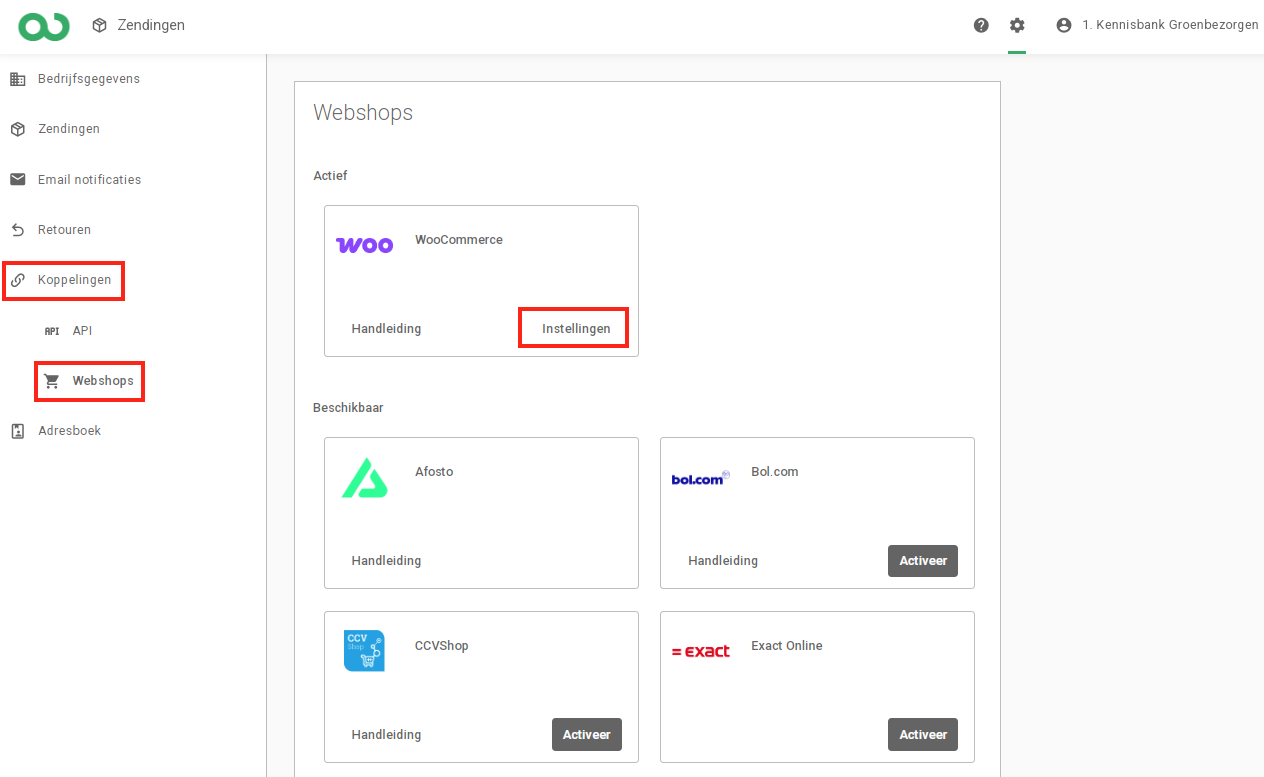Open the settings gear icon
The image size is (1264, 777).
point(1017,25)
